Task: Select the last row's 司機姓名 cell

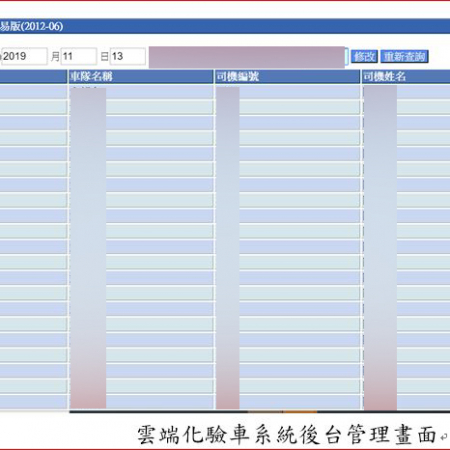Action: pos(406,402)
